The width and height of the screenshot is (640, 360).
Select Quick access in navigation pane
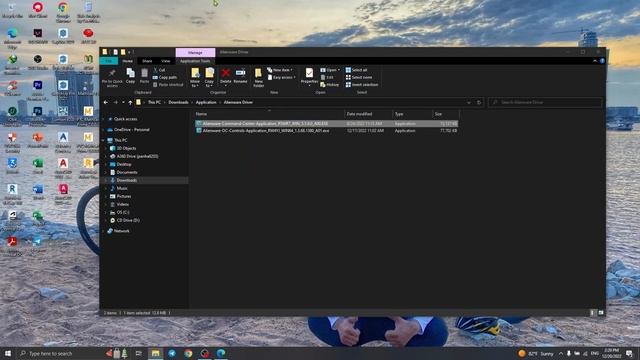tap(125, 119)
